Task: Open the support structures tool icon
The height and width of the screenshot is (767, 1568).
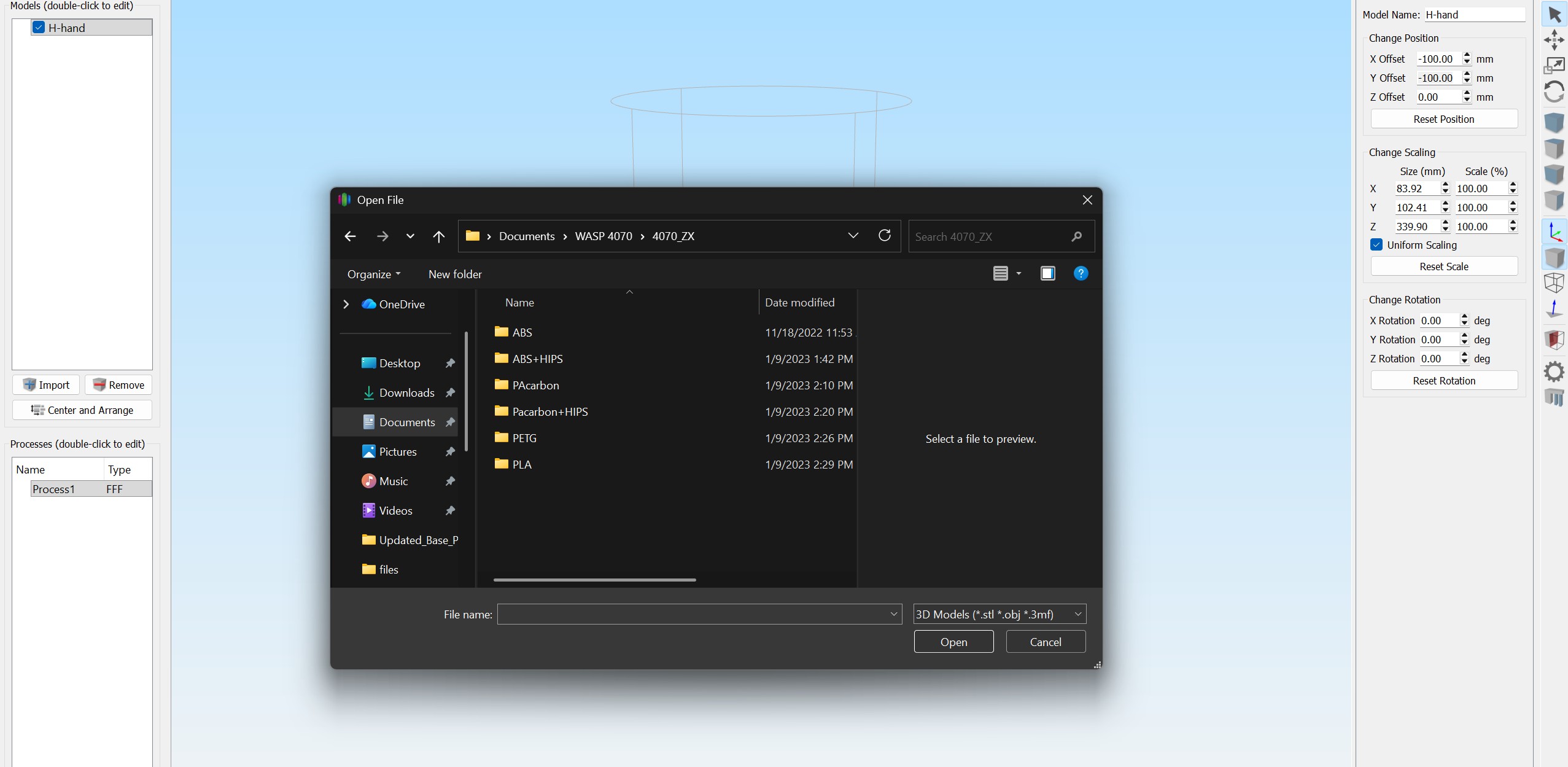Action: [x=1554, y=397]
